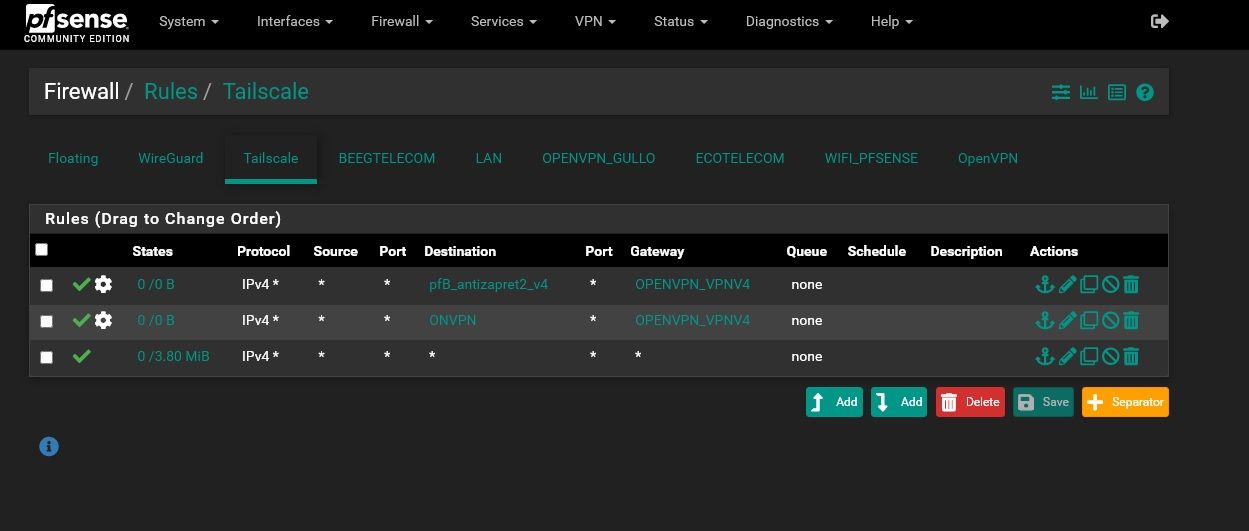Edit the pfB_antizapret2_v4 rule with pencil icon
1249x531 pixels.
1067,285
